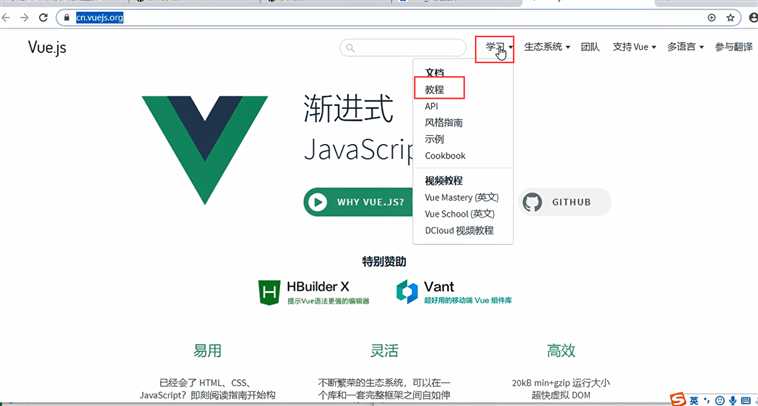Viewport: 758px width, 406px height.
Task: Click the browser forward arrow
Action: pyautogui.click(x=24, y=18)
